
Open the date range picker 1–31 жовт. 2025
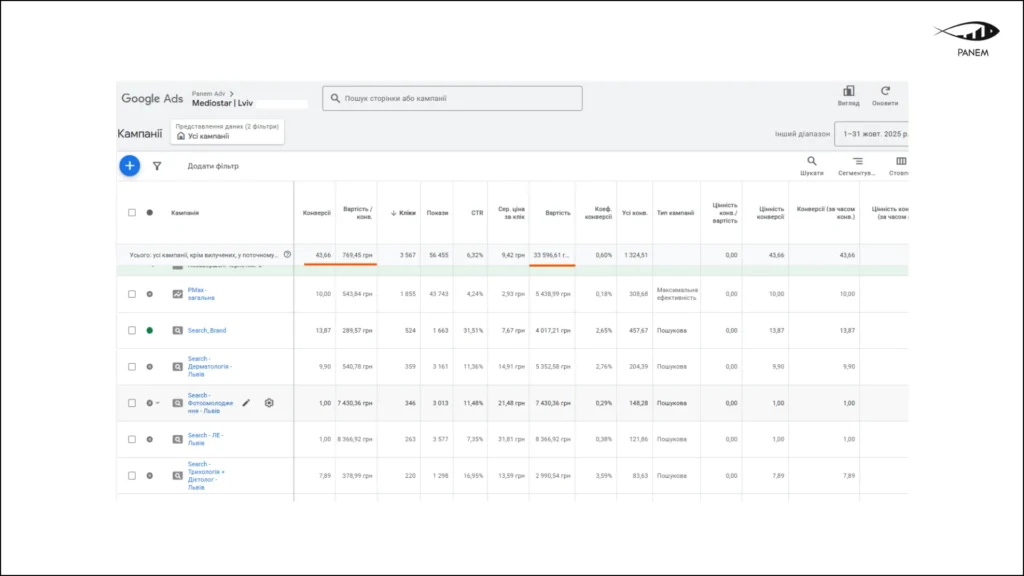tap(872, 134)
